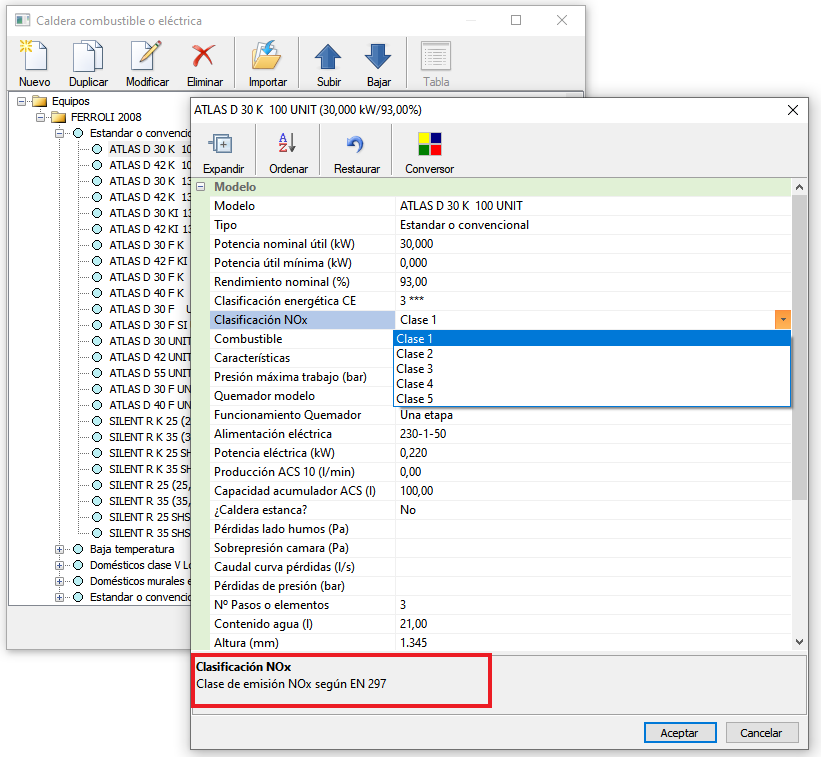Click the Tipo value Estandar o convencional
The height and width of the screenshot is (757, 821).
coord(464,225)
